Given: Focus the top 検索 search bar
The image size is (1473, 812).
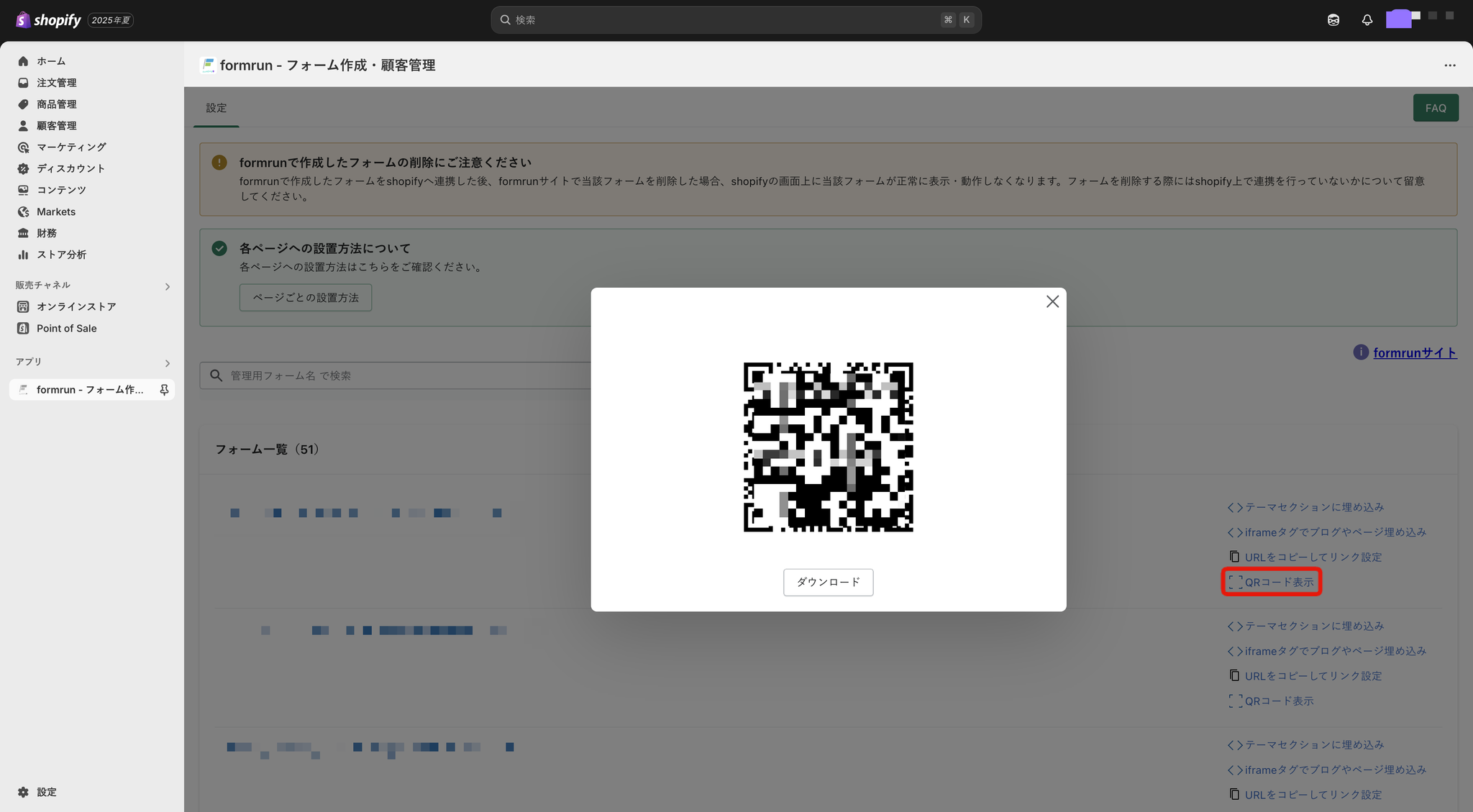Looking at the screenshot, I should click(x=736, y=20).
